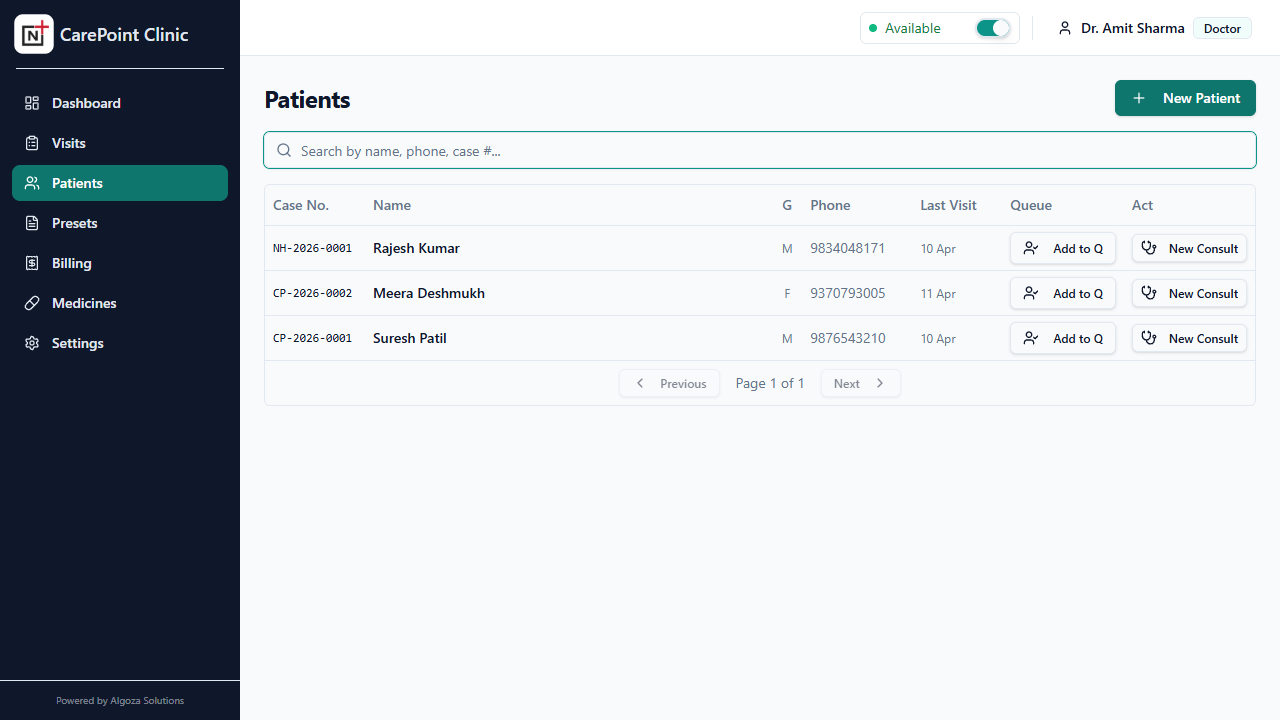This screenshot has width=1280, height=720.
Task: Click the Powered by Algoza Solutions link
Action: tap(119, 700)
